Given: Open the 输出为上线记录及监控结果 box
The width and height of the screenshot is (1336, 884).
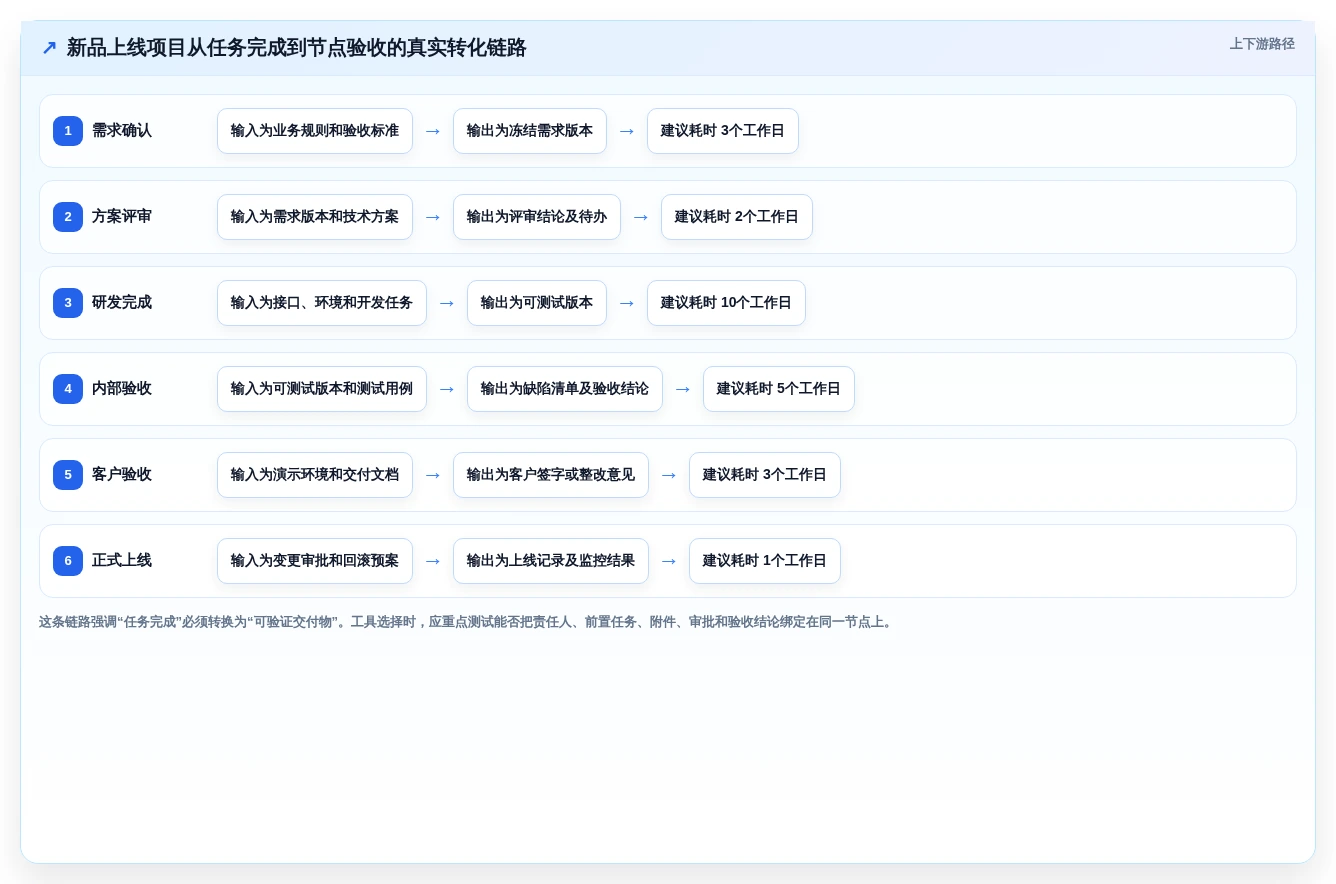Looking at the screenshot, I should 551,561.
